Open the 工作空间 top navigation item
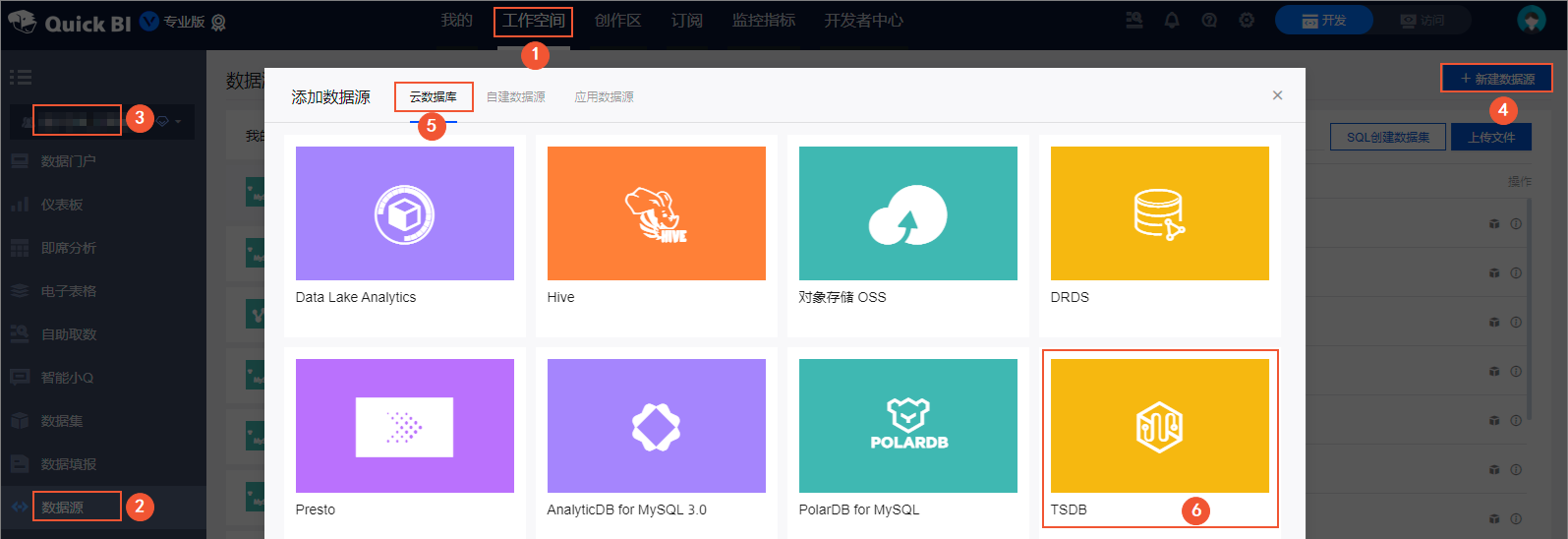 pos(534,21)
